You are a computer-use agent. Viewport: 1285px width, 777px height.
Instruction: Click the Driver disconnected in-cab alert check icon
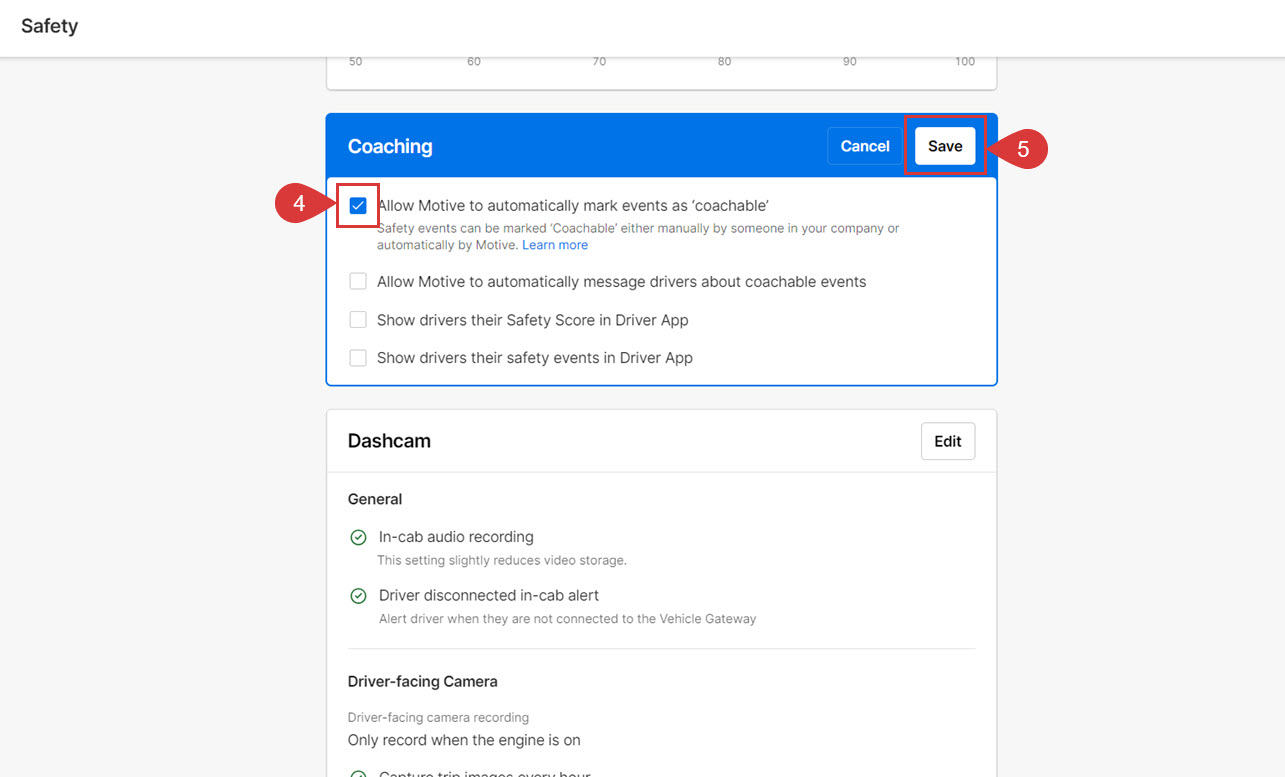click(x=358, y=596)
